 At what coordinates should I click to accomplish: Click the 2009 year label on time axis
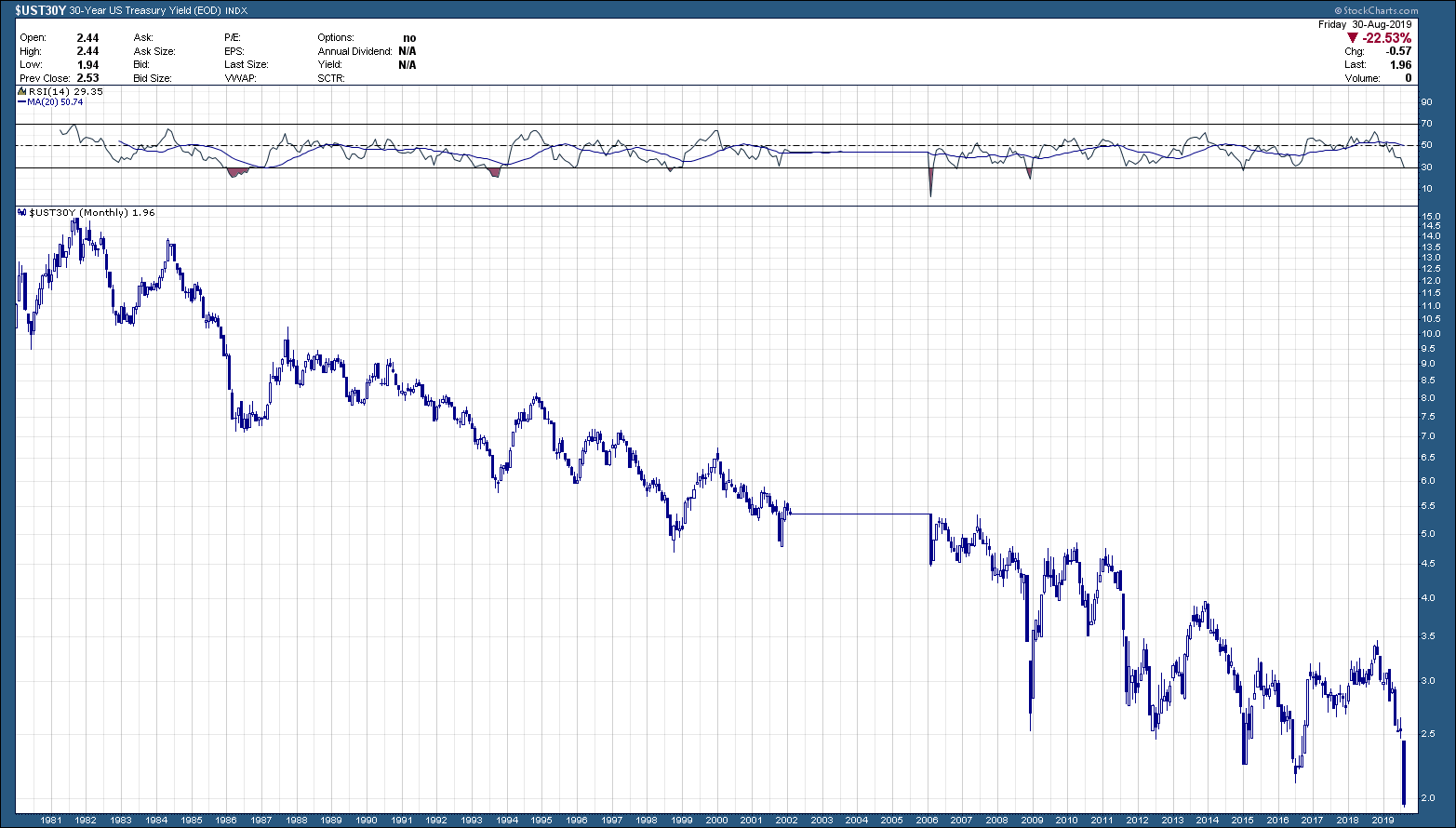pyautogui.click(x=1032, y=821)
